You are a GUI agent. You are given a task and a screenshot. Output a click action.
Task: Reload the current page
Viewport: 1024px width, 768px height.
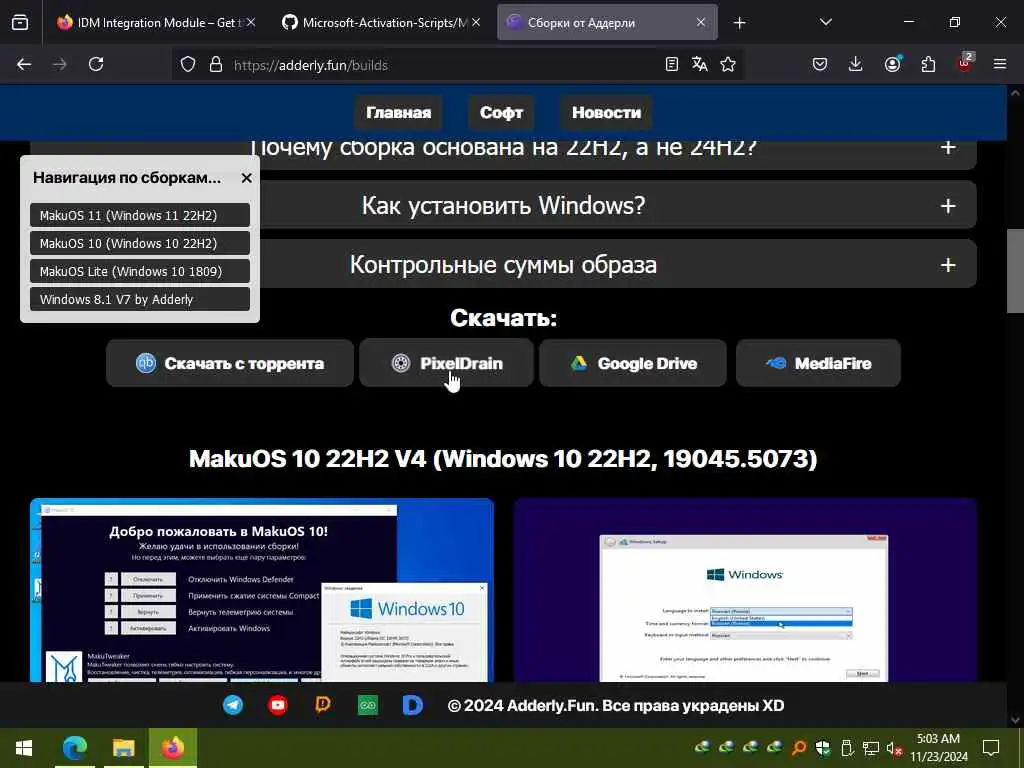tap(96, 64)
